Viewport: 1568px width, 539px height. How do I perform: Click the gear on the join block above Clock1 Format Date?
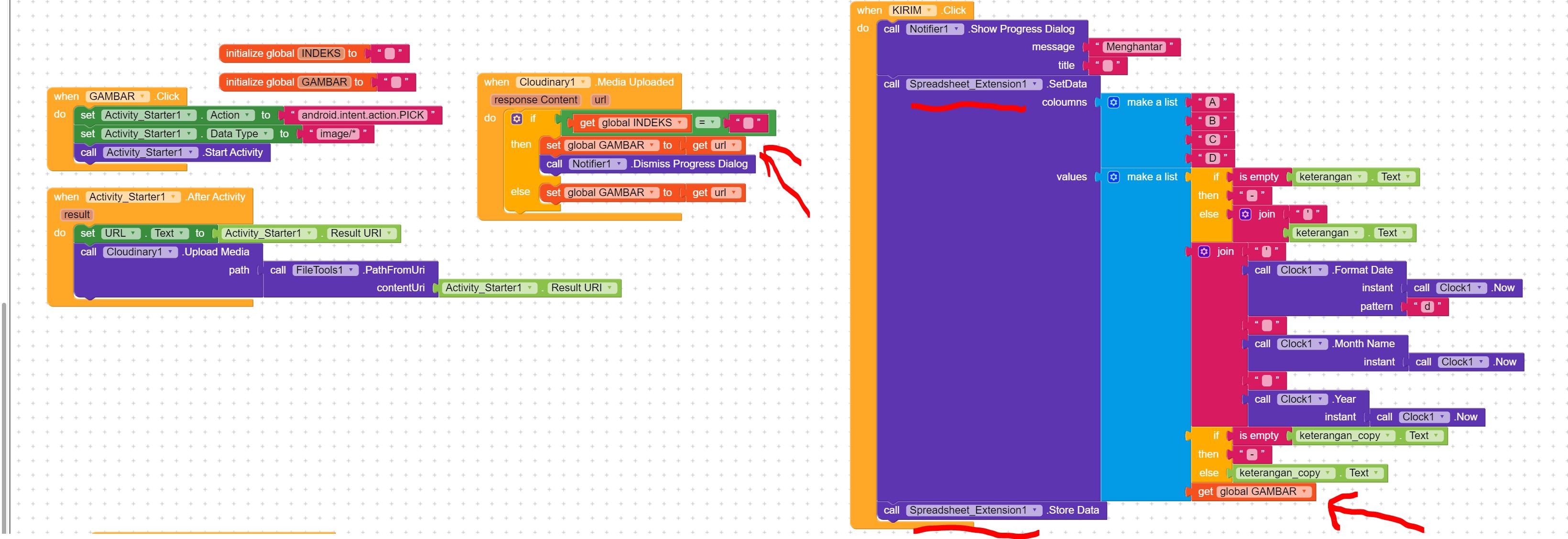click(1204, 252)
